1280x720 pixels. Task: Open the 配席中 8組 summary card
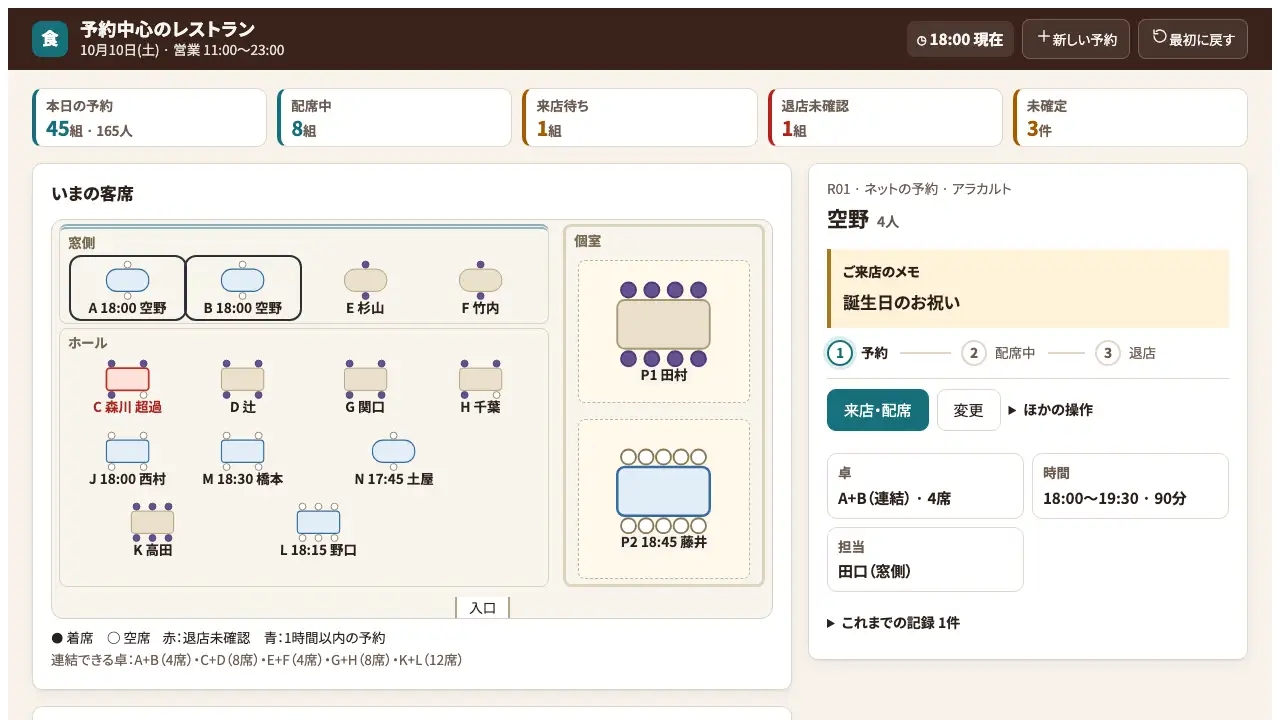click(395, 118)
